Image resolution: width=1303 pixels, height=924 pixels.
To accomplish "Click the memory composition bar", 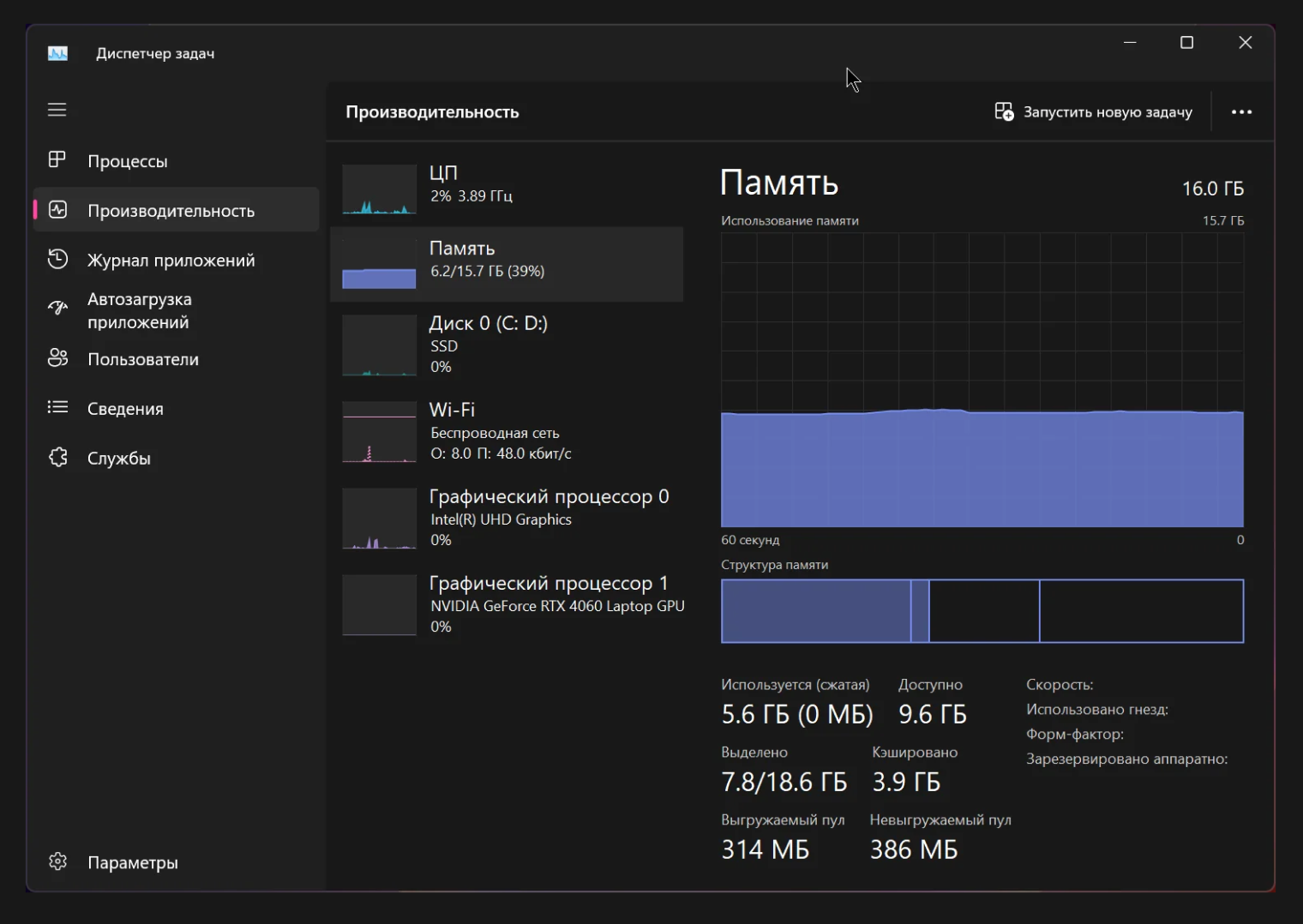I will 982,610.
